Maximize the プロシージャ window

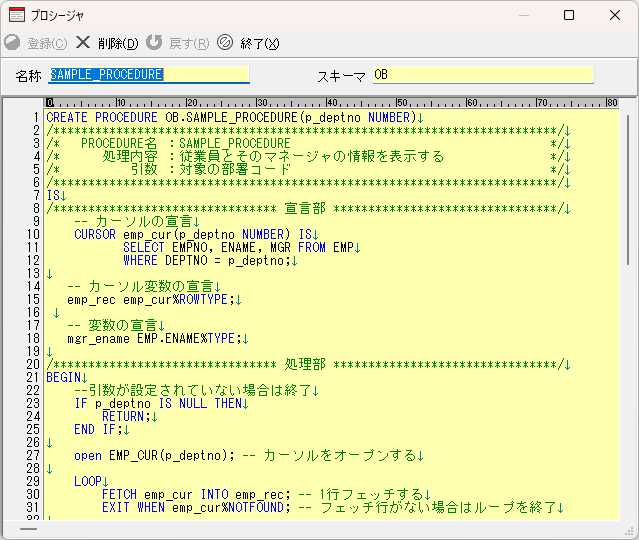[x=569, y=15]
